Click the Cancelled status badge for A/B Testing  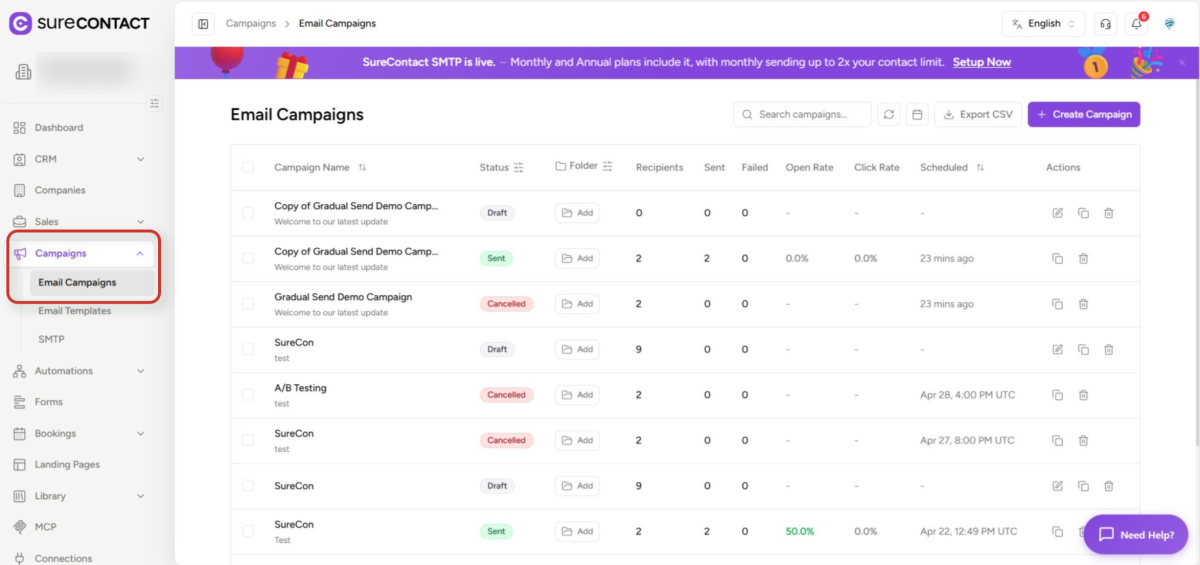[x=507, y=395]
